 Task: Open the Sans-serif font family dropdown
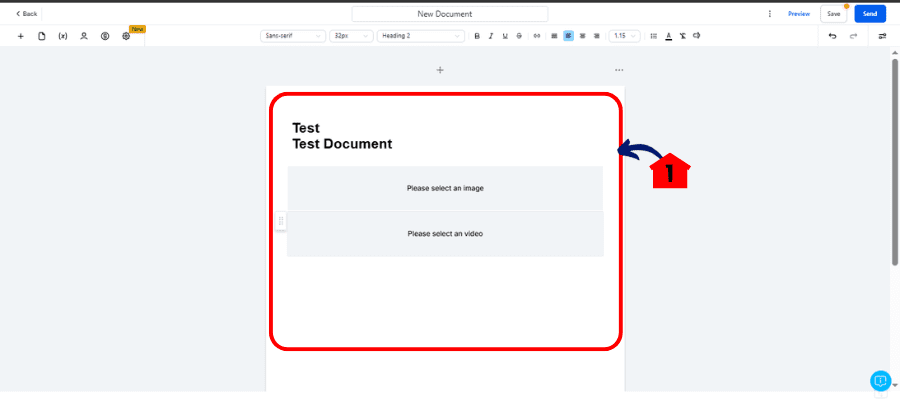pos(293,36)
